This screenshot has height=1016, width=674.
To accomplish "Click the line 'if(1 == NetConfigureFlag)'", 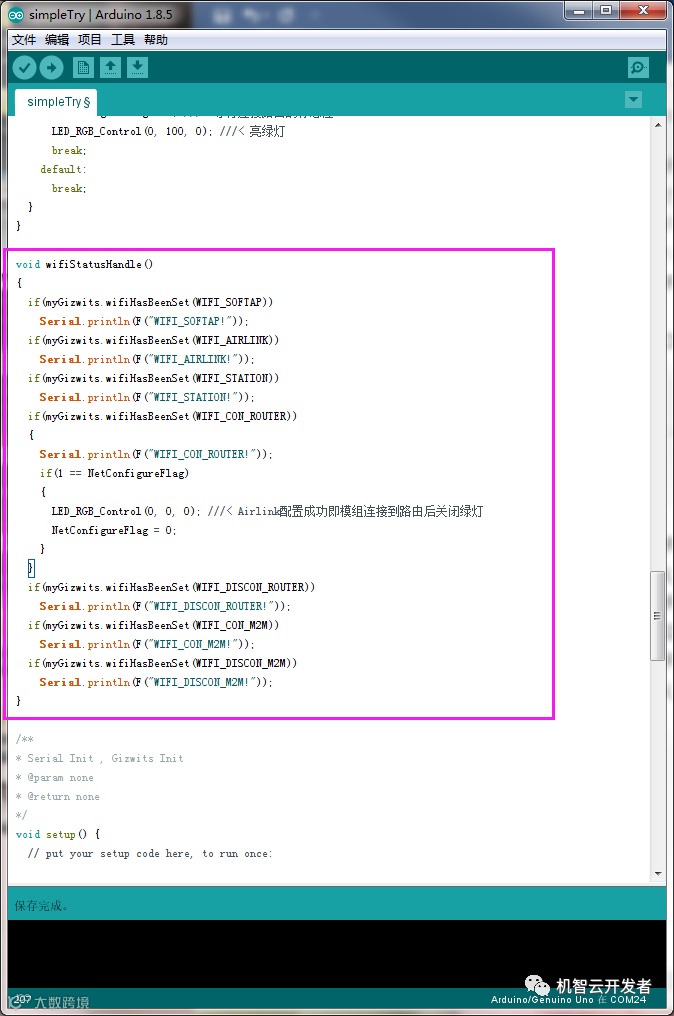I will 115,473.
